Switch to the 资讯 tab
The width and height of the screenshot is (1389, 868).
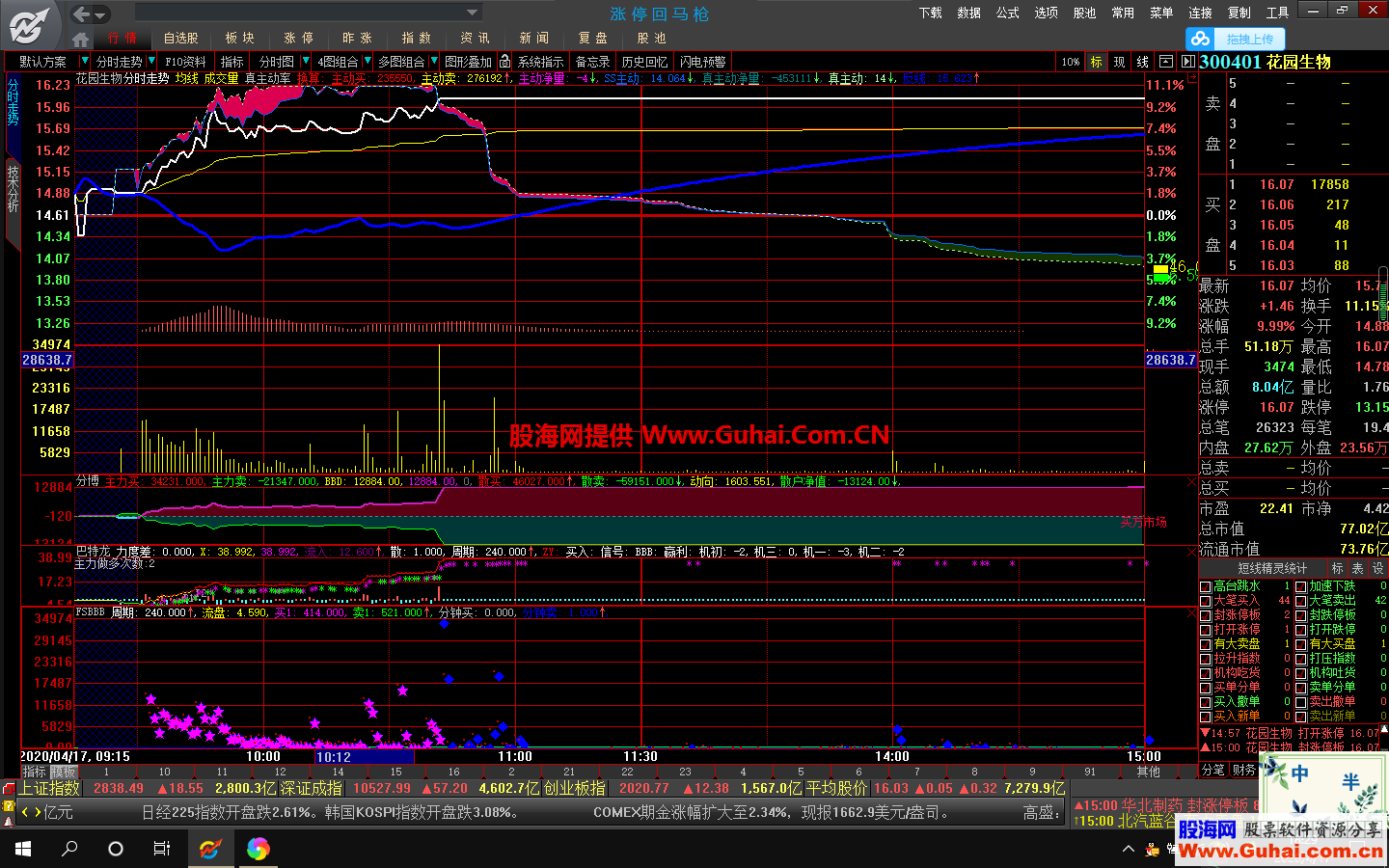pyautogui.click(x=475, y=39)
